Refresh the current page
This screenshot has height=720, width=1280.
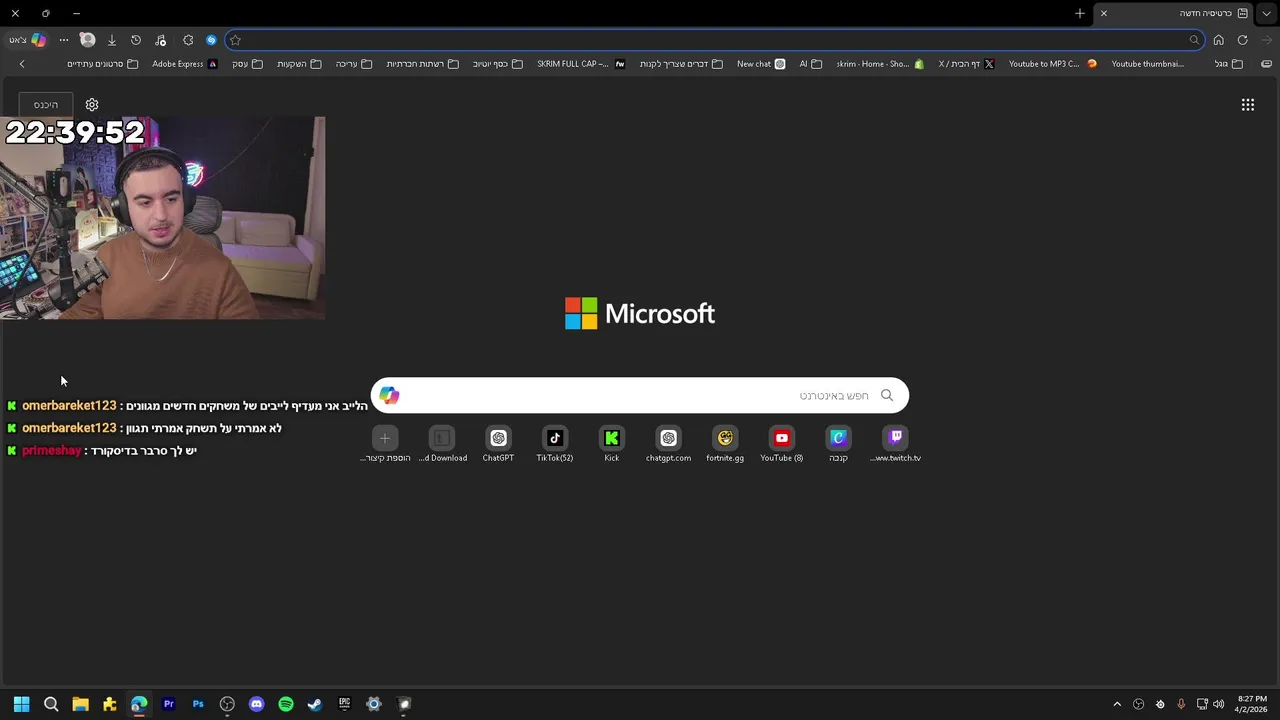coord(1242,40)
